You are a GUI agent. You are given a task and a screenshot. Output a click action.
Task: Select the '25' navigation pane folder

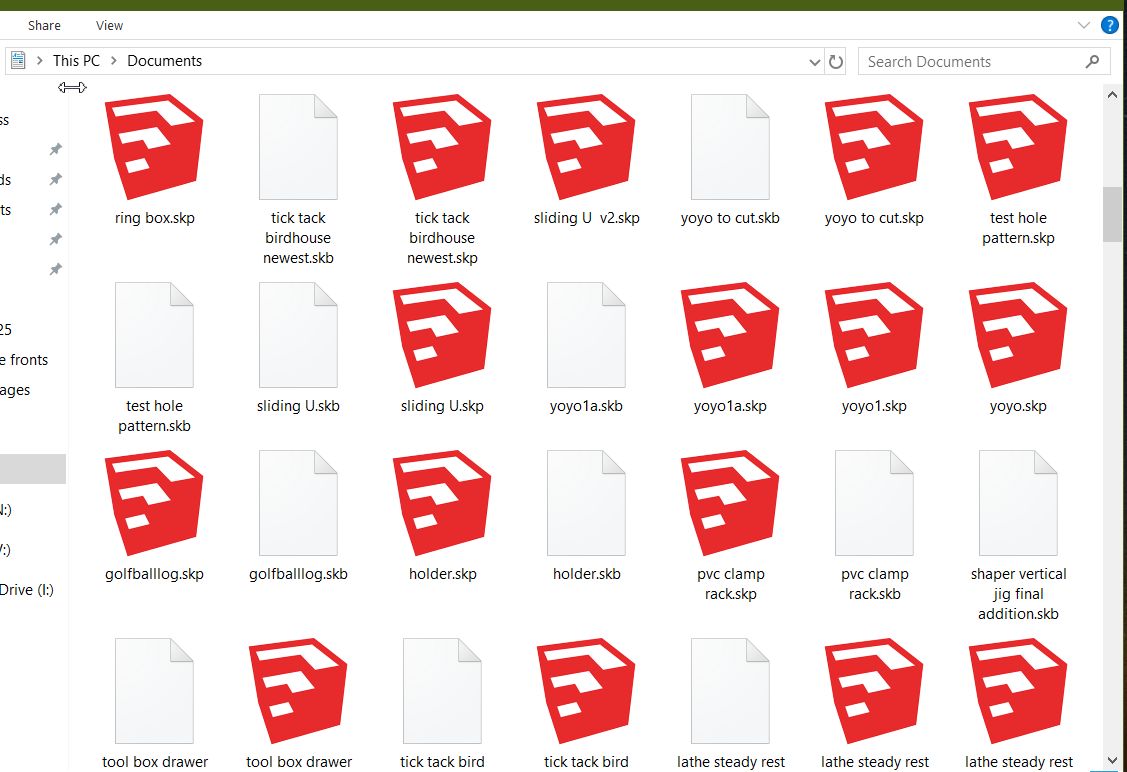[x=6, y=329]
